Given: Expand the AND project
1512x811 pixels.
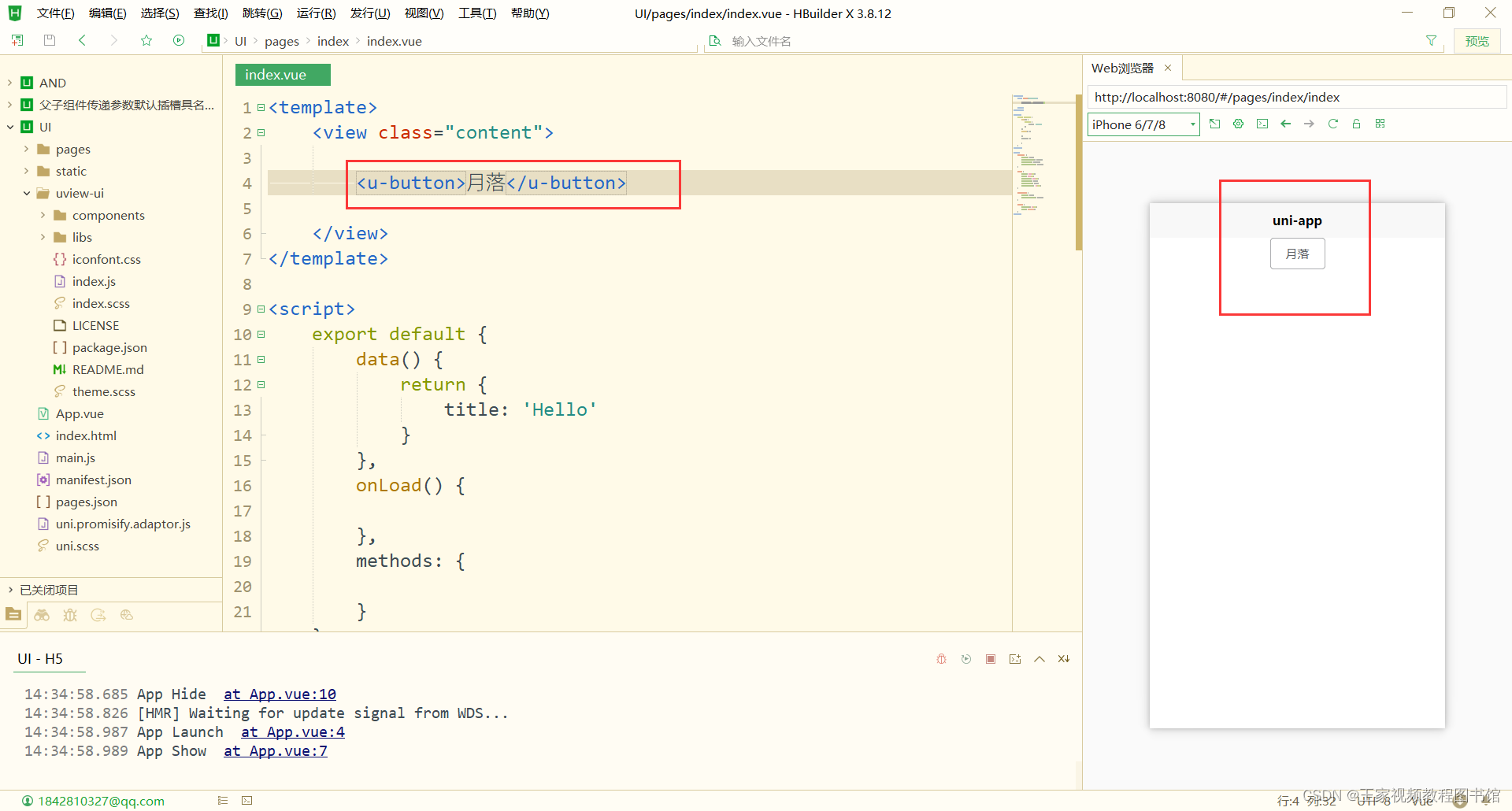Looking at the screenshot, I should [9, 83].
